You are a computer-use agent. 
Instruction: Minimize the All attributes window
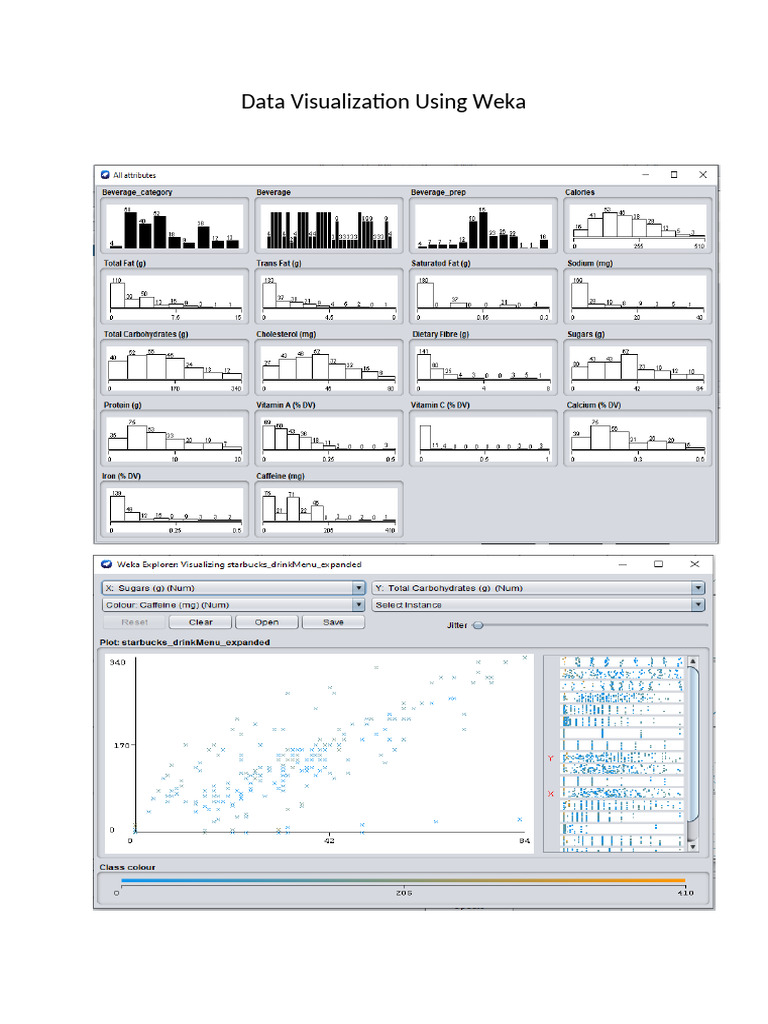tap(645, 174)
